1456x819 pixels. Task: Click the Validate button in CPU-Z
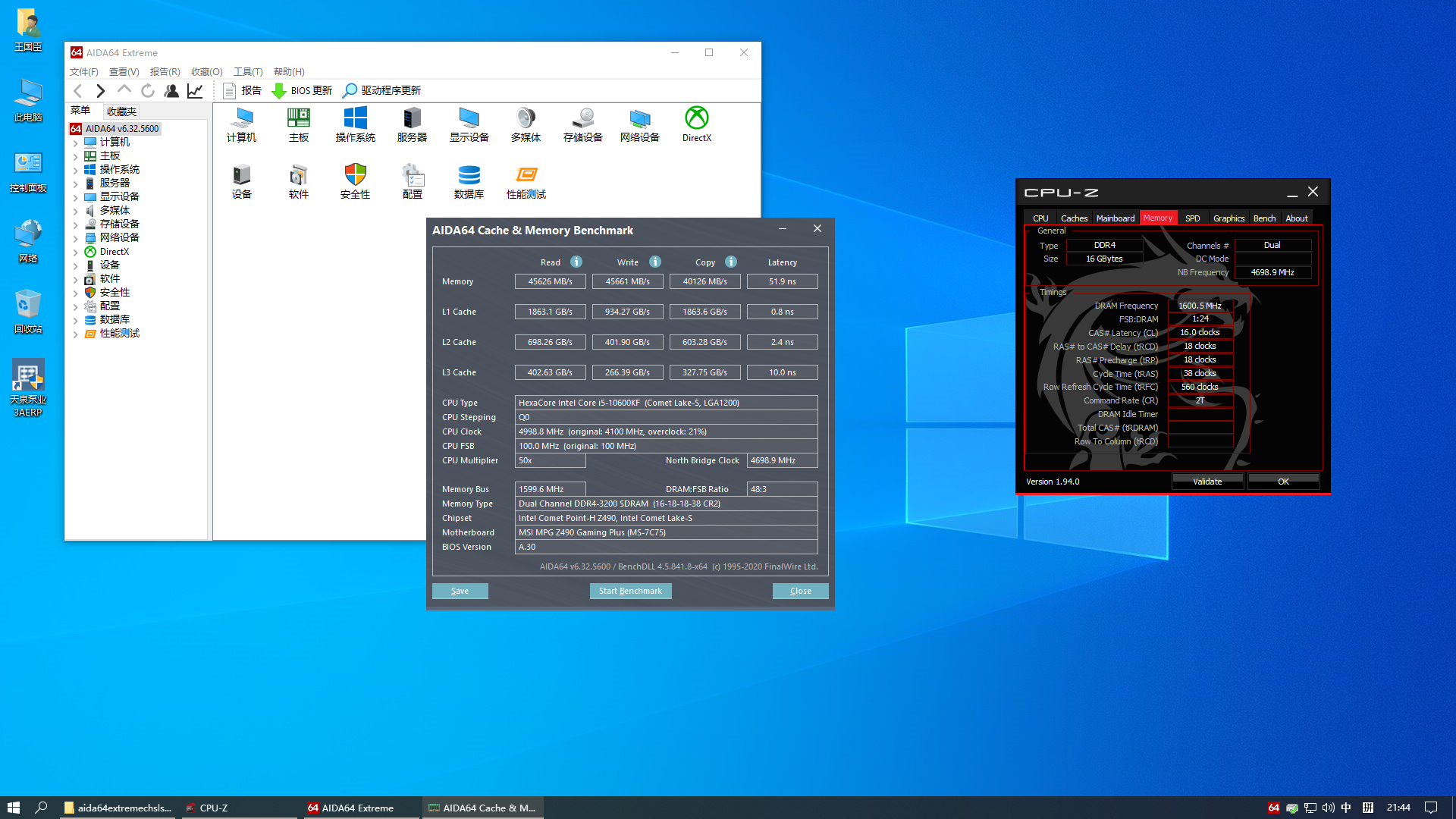[1207, 482]
